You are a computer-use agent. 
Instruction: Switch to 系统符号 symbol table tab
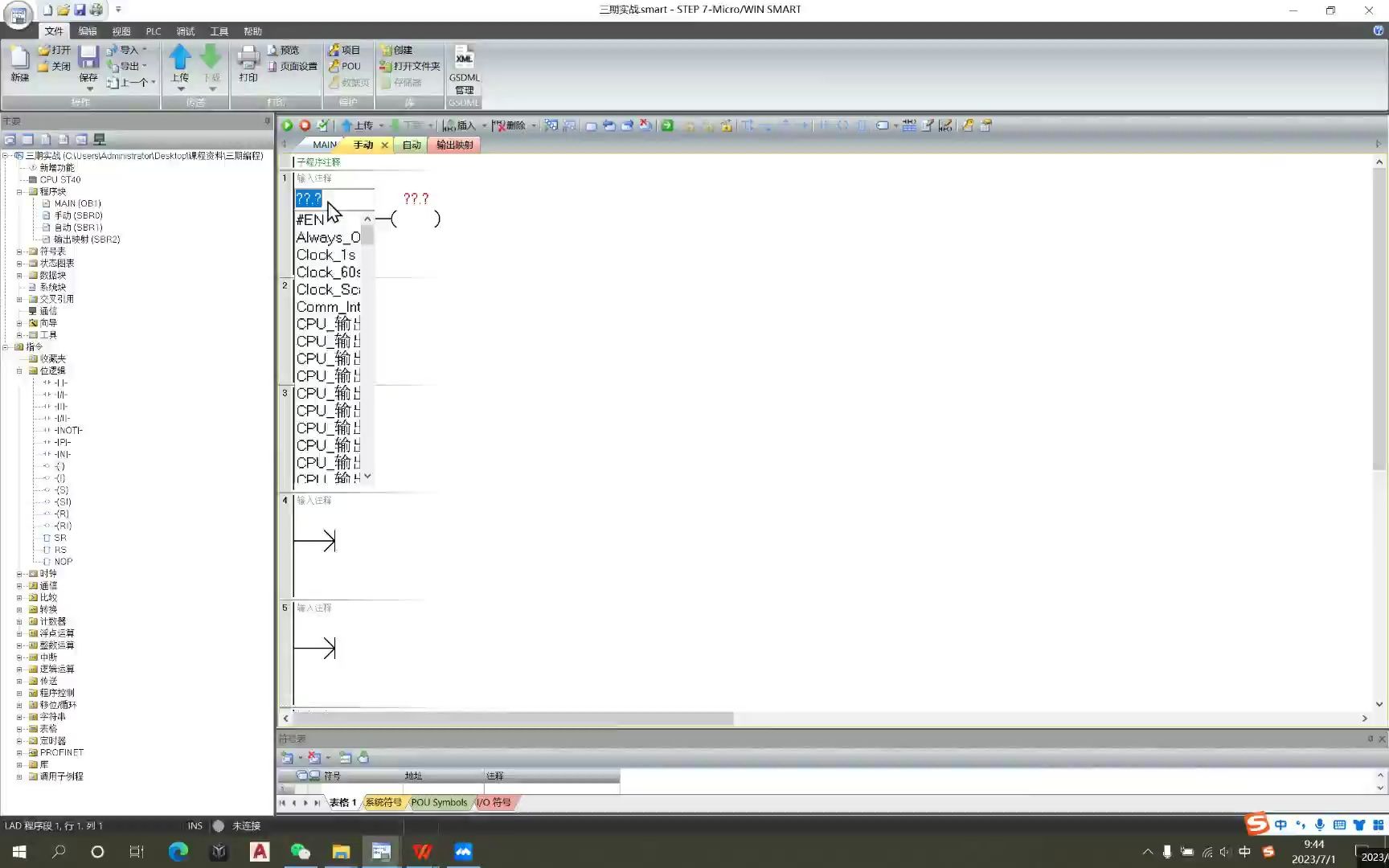pos(383,802)
